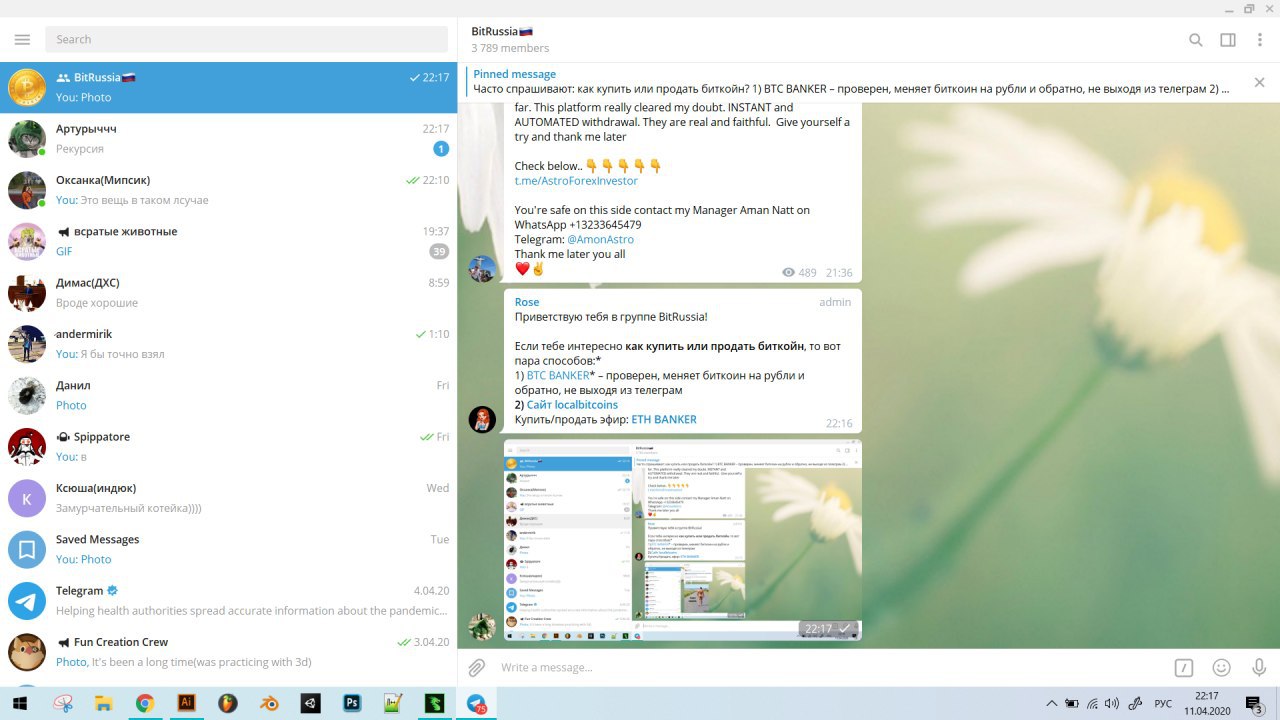
Task: Switch to Google Chrome in taskbar
Action: (145, 703)
